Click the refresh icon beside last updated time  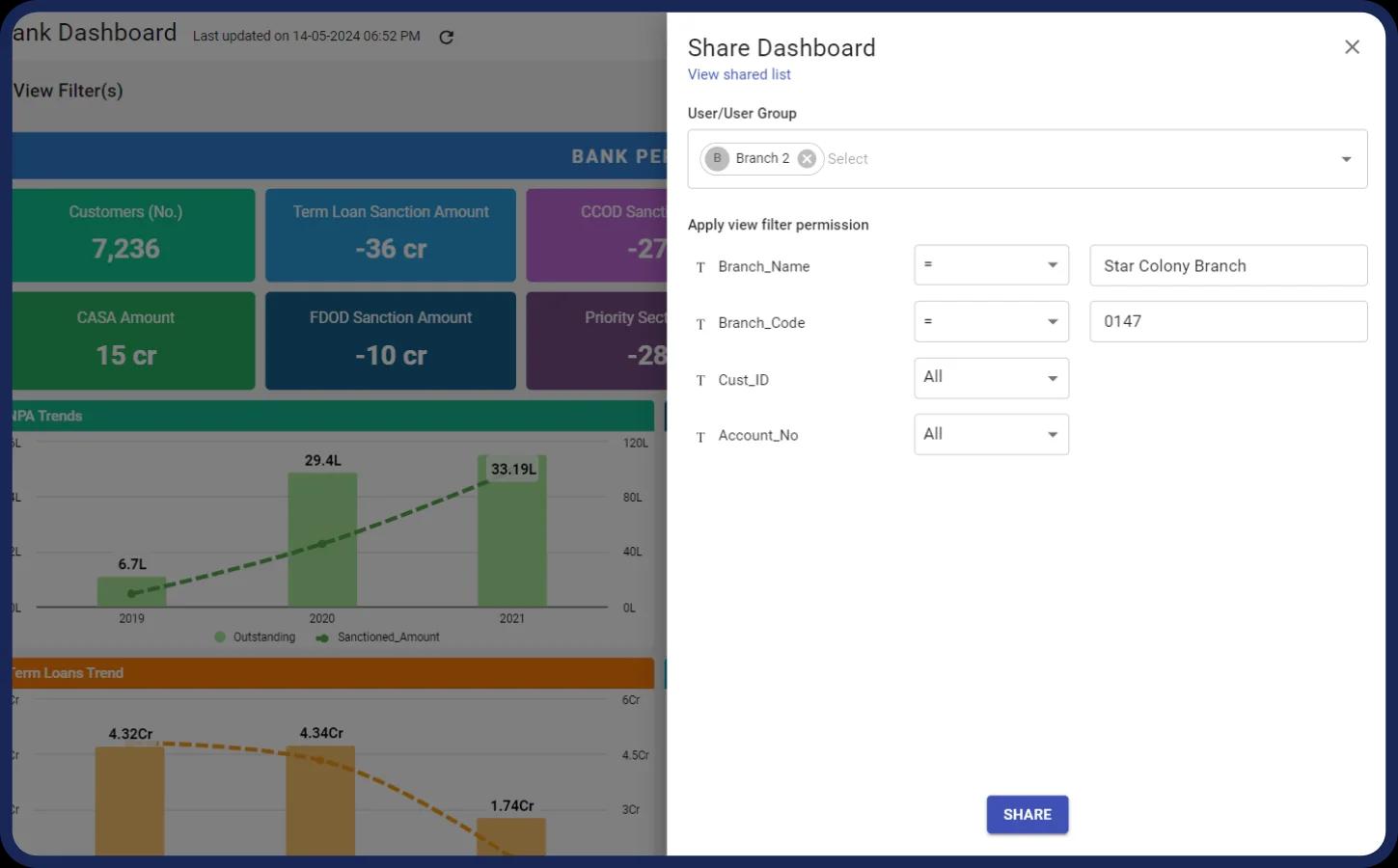446,37
